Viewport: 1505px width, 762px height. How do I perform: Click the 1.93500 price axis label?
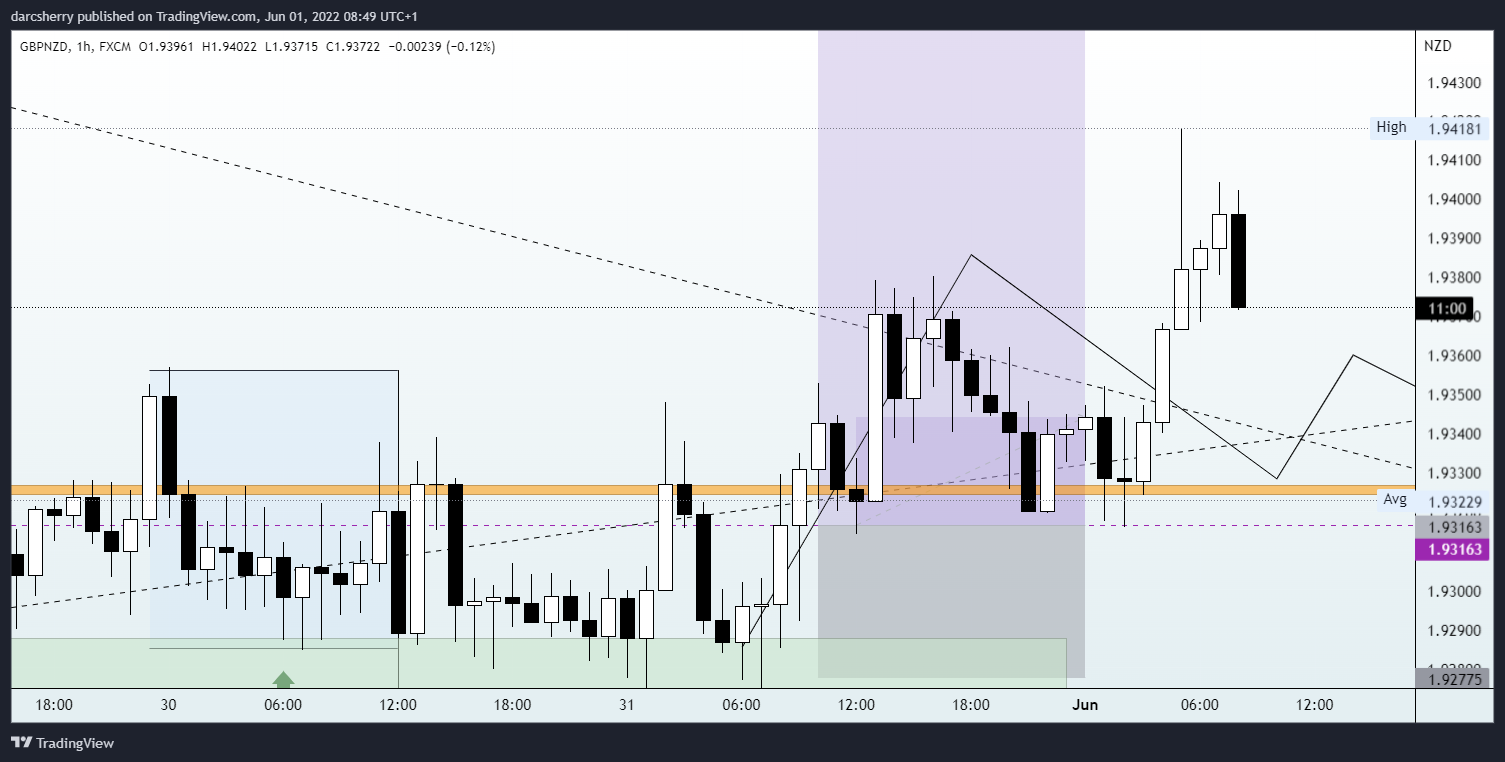(1455, 395)
